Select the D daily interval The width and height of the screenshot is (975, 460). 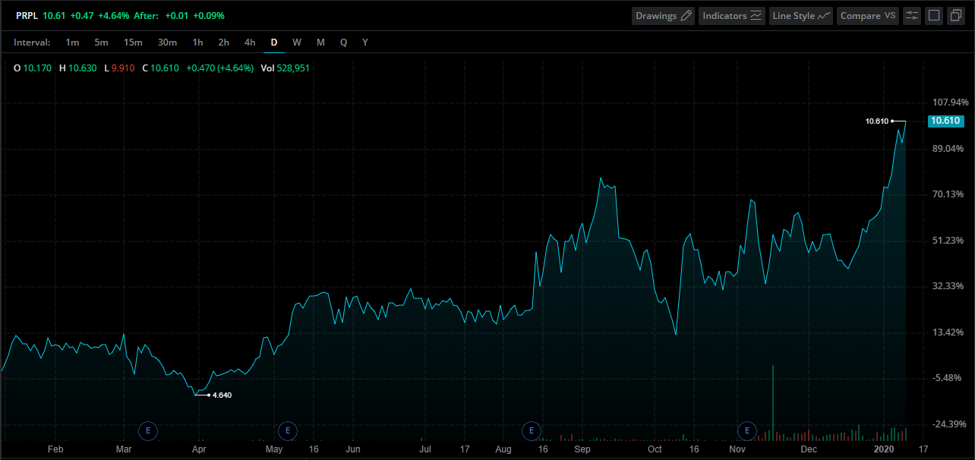(x=274, y=42)
